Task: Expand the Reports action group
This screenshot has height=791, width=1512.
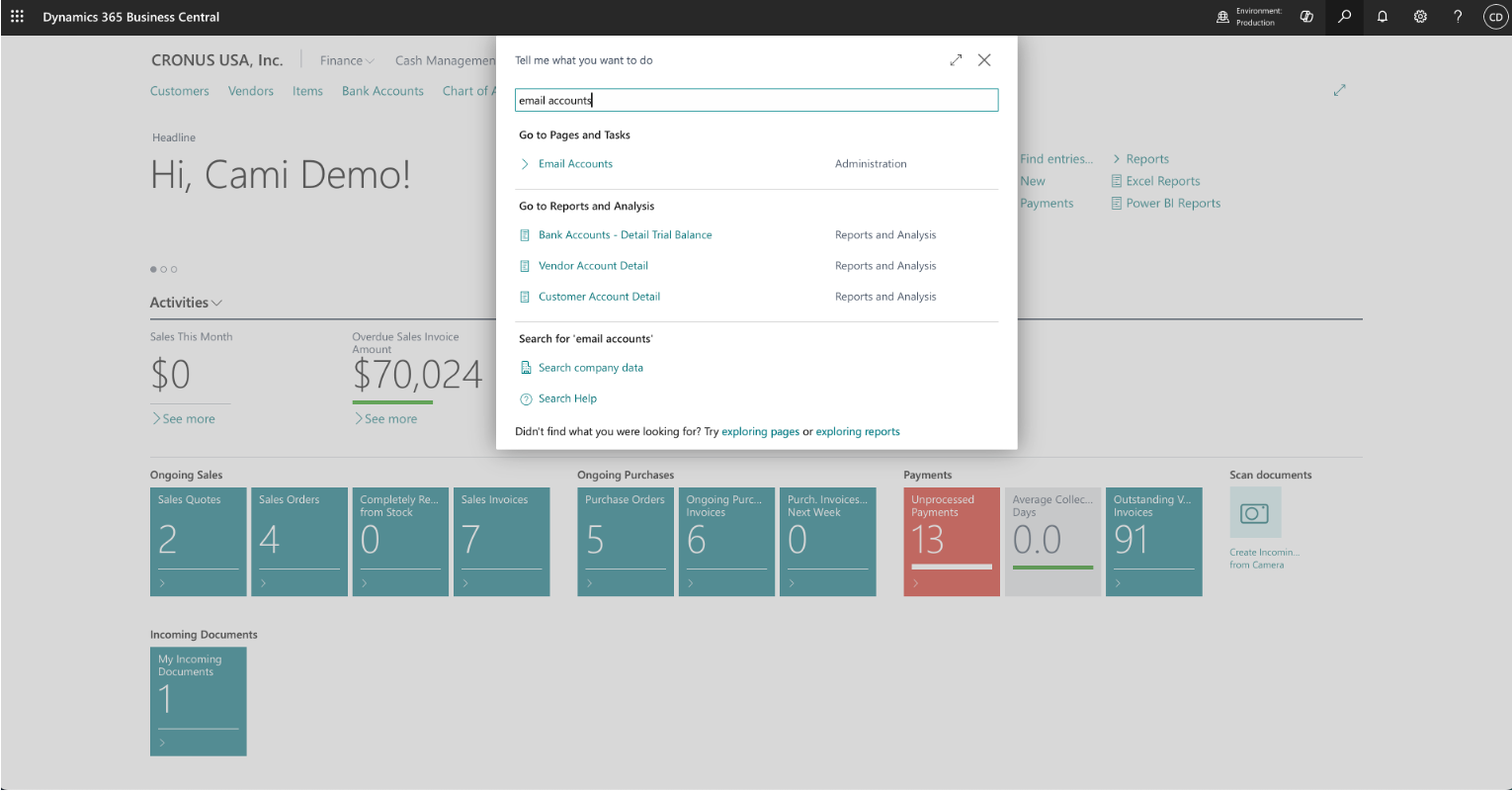Action: (x=1140, y=159)
